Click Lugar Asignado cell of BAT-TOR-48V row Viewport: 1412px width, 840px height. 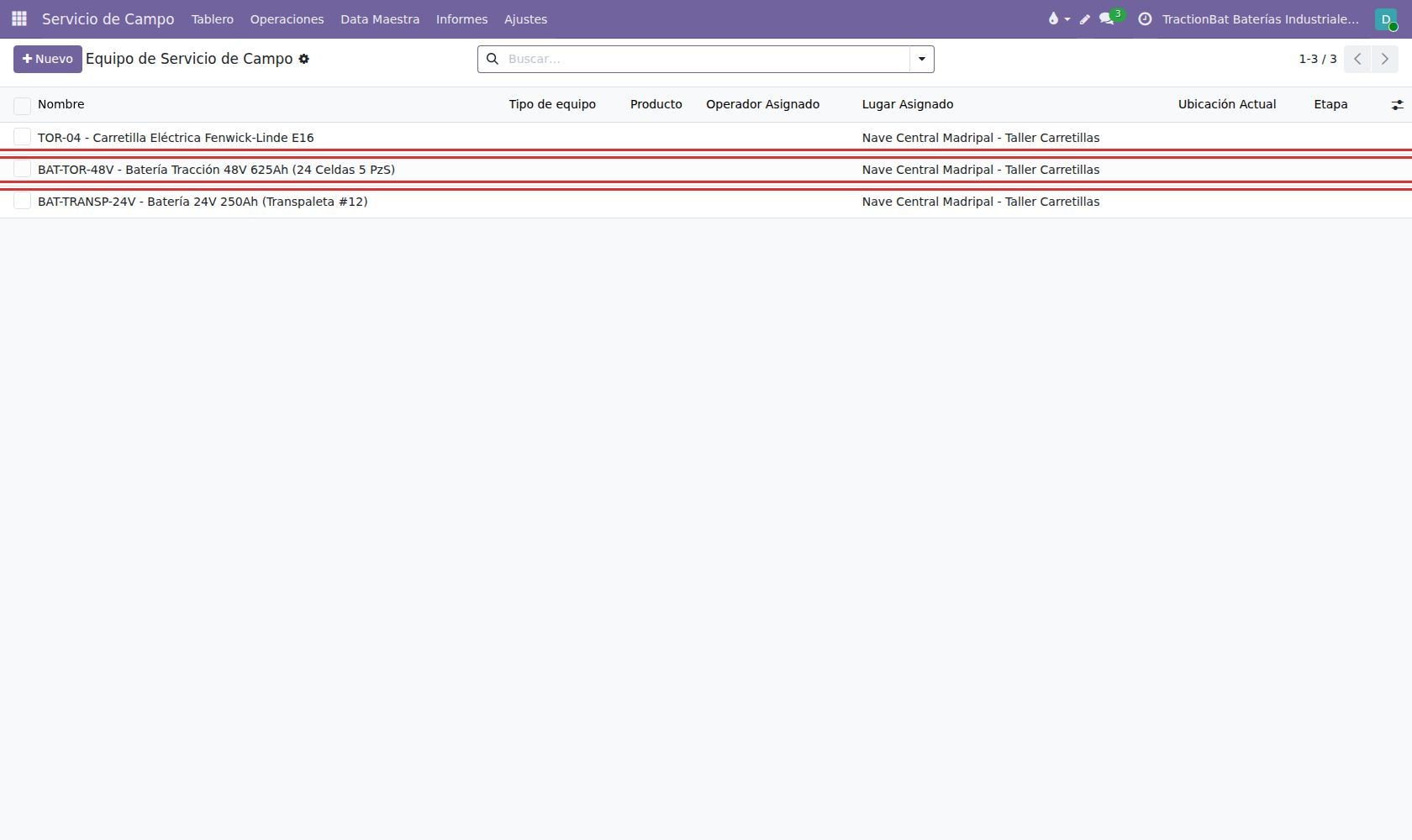pos(981,170)
